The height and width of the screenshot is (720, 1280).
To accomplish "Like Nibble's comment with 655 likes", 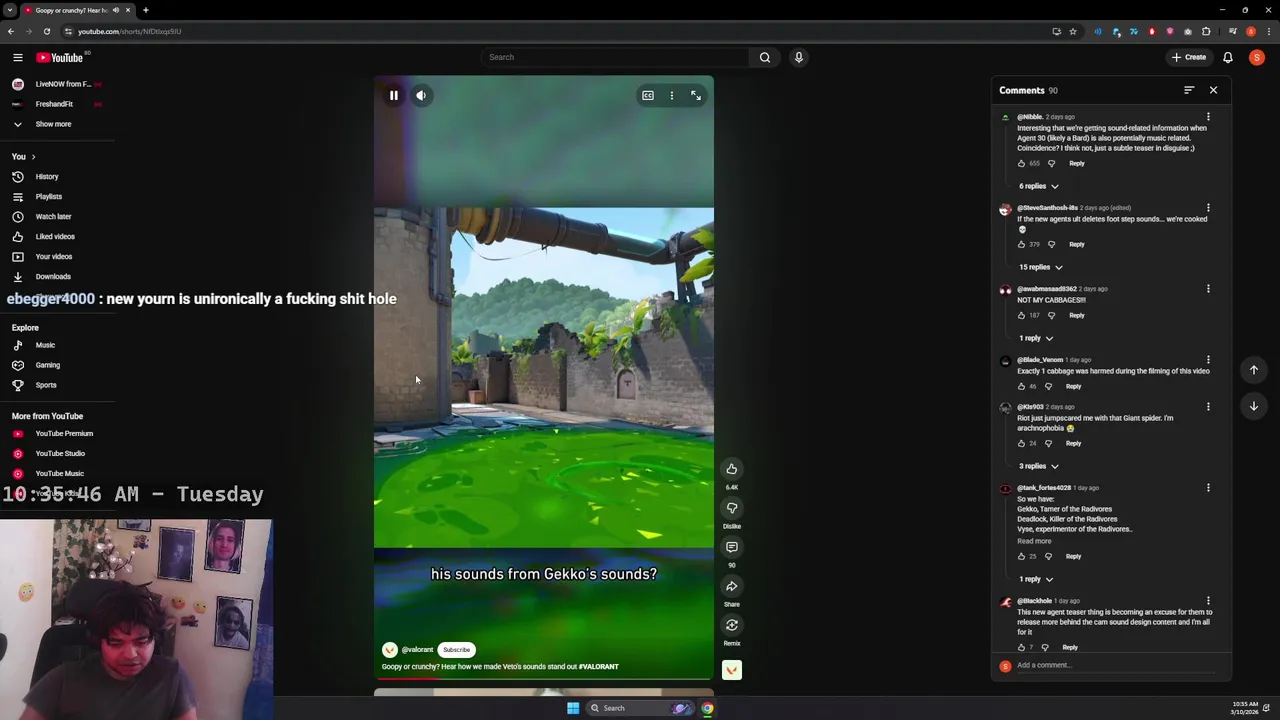I will click(1021, 163).
